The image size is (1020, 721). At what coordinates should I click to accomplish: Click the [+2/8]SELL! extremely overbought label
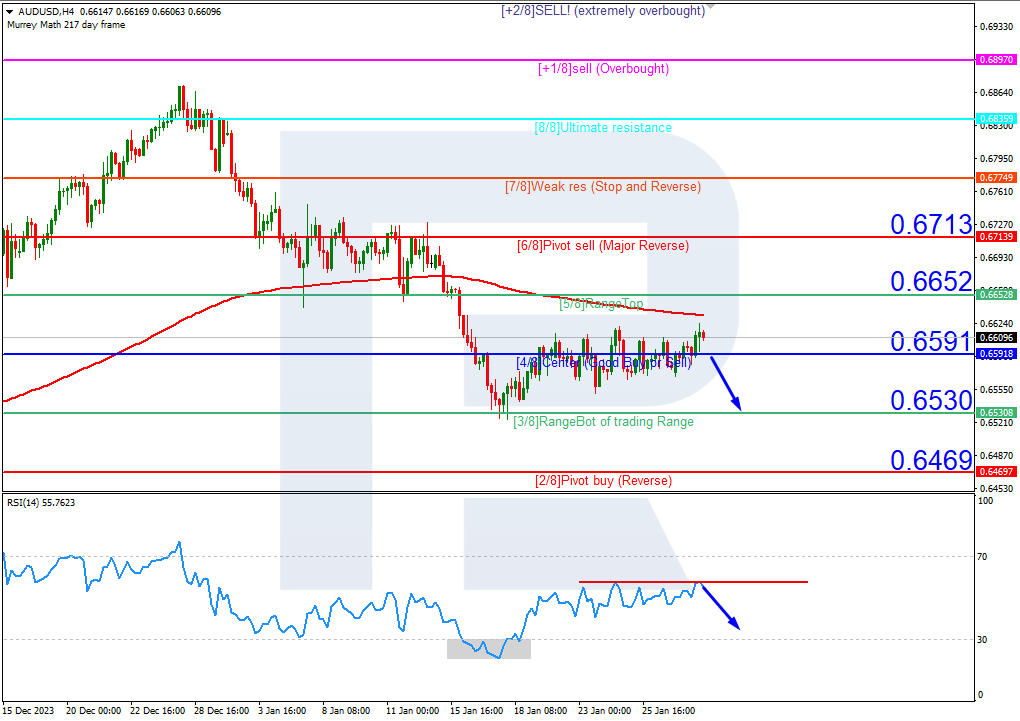coord(601,11)
